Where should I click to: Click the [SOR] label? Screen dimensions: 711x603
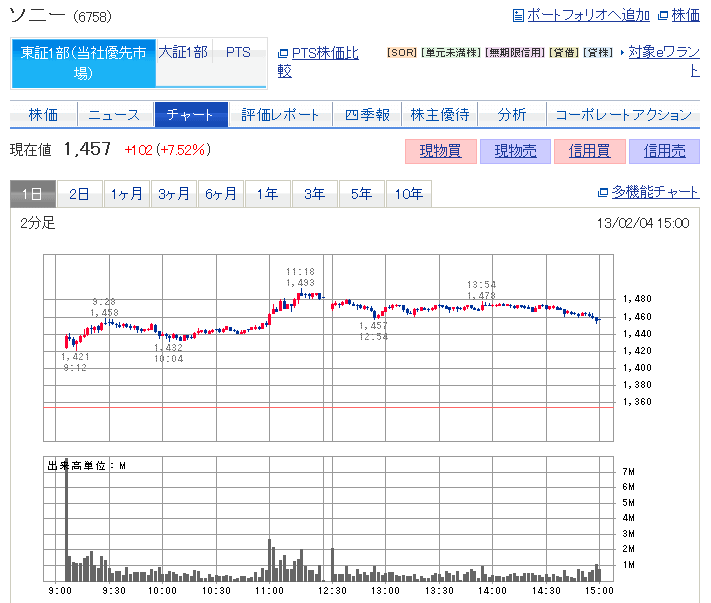click(402, 53)
